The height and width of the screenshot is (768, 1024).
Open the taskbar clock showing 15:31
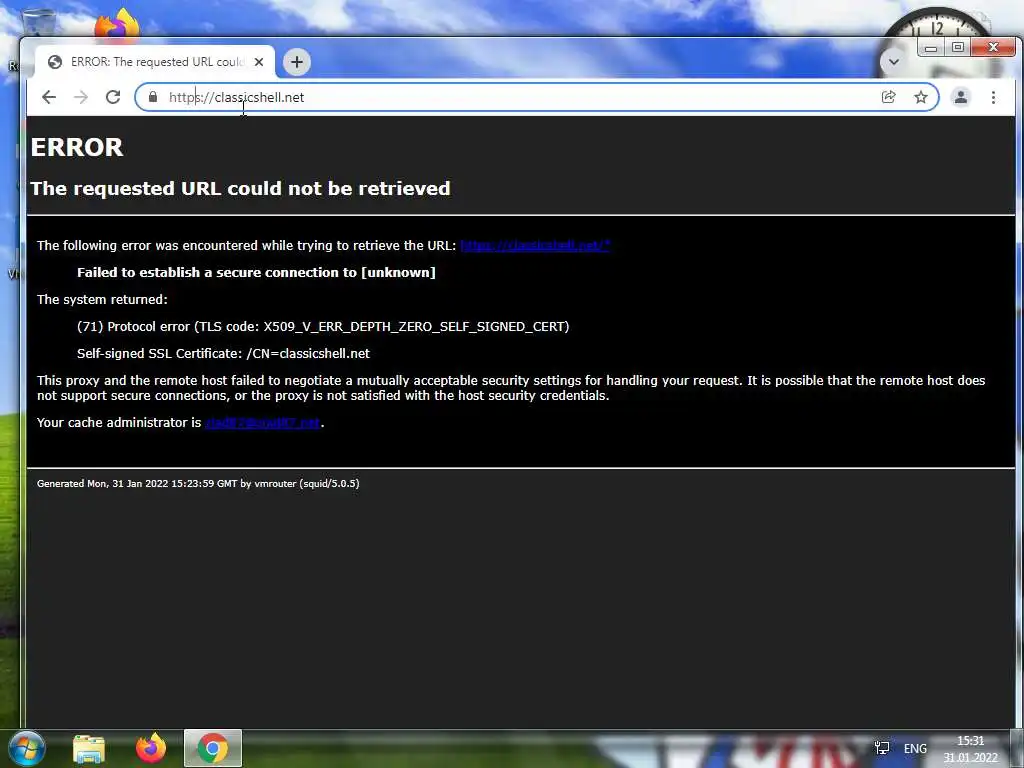tap(970, 749)
